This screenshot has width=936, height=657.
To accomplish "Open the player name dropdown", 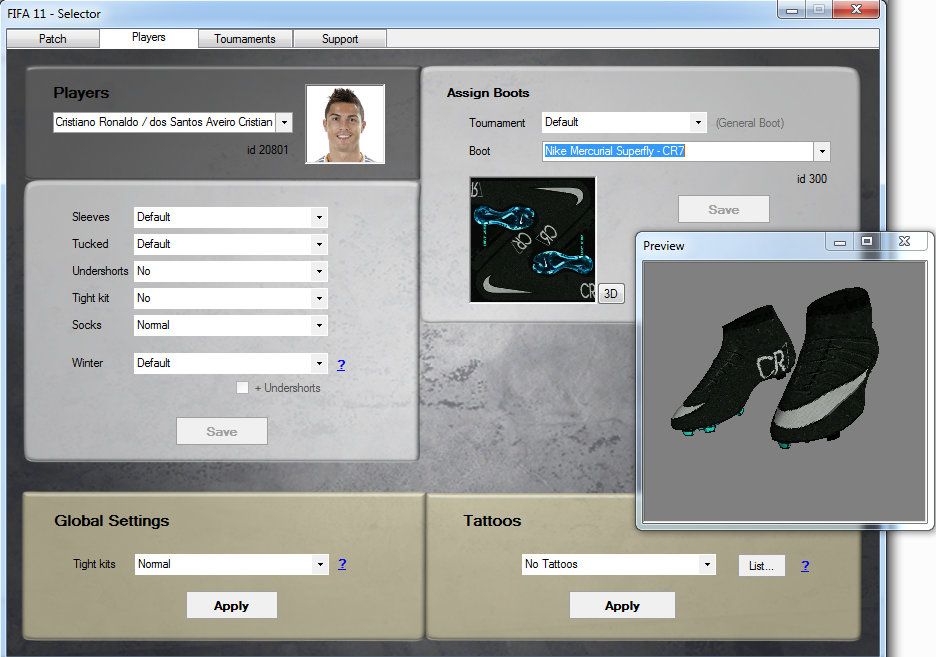I will click(x=284, y=122).
